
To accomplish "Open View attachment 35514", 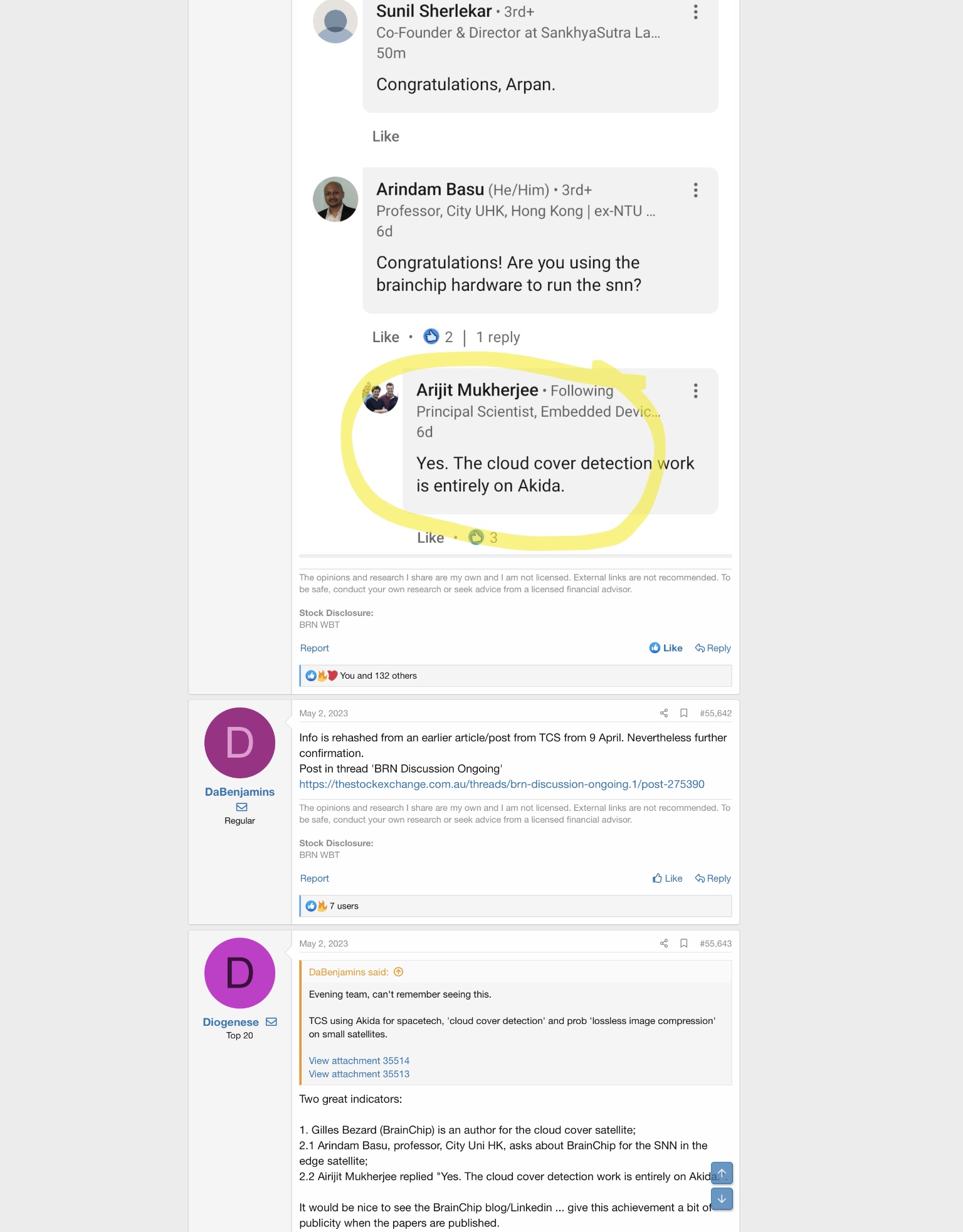I will tap(359, 1060).
